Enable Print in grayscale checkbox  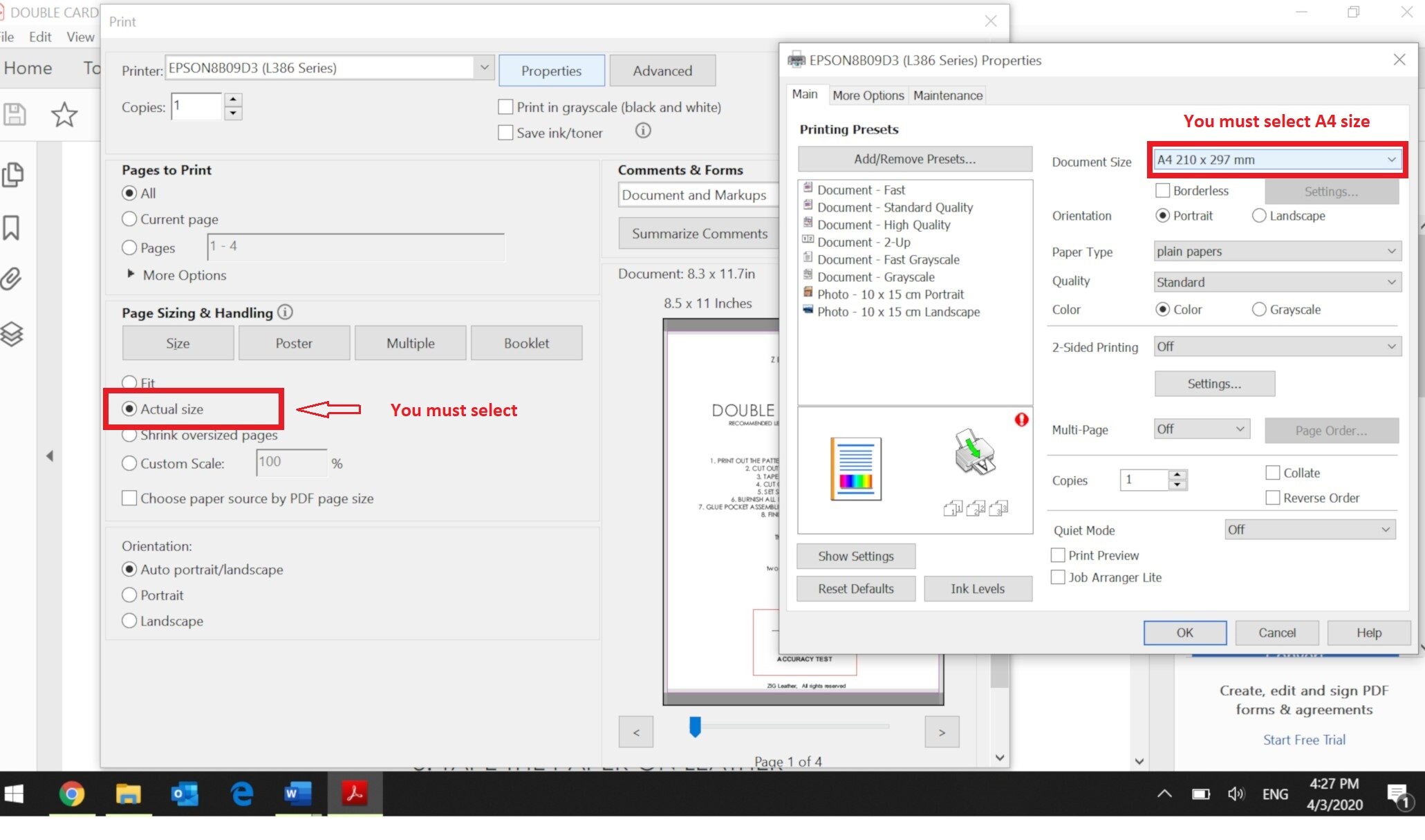[x=505, y=107]
